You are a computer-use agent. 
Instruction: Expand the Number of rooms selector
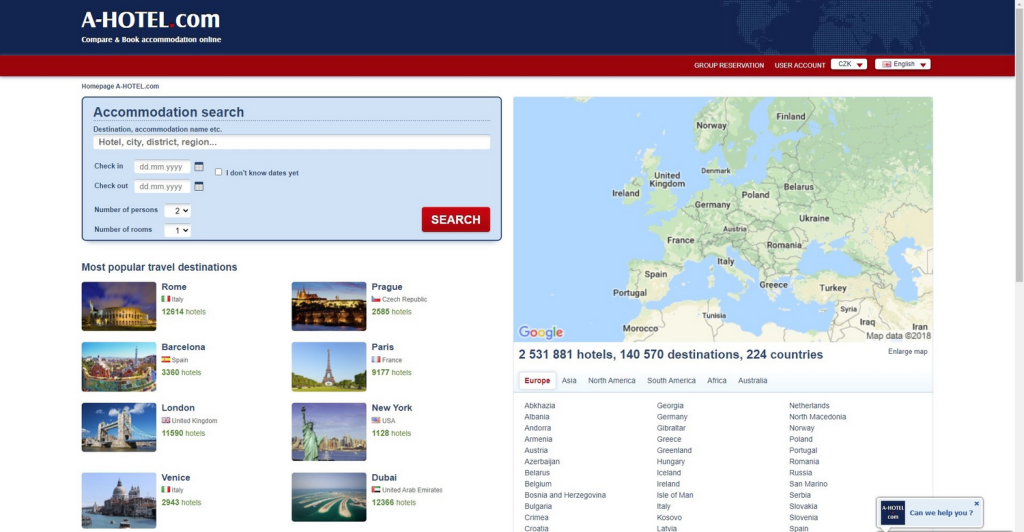(178, 230)
